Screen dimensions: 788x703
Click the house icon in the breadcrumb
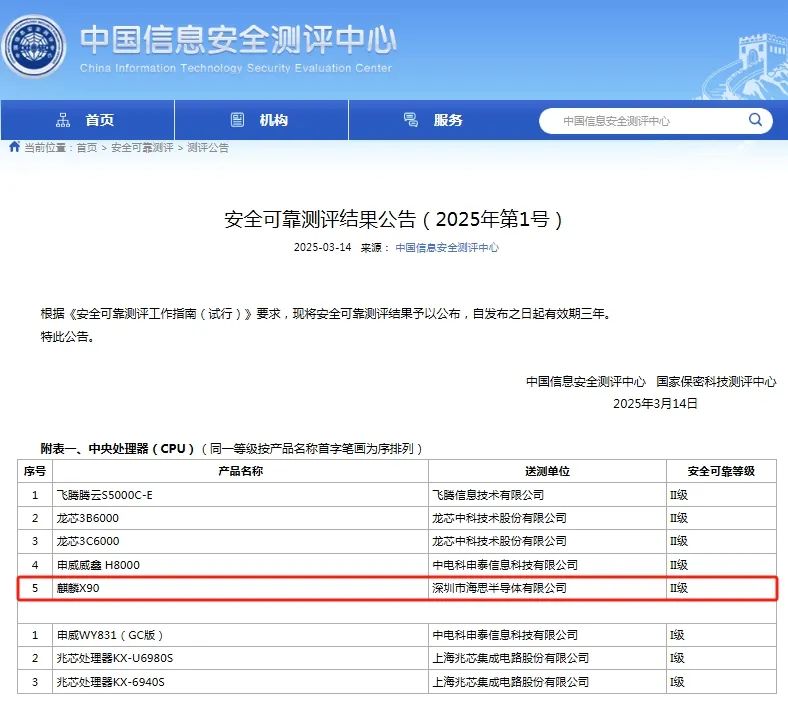tap(15, 147)
